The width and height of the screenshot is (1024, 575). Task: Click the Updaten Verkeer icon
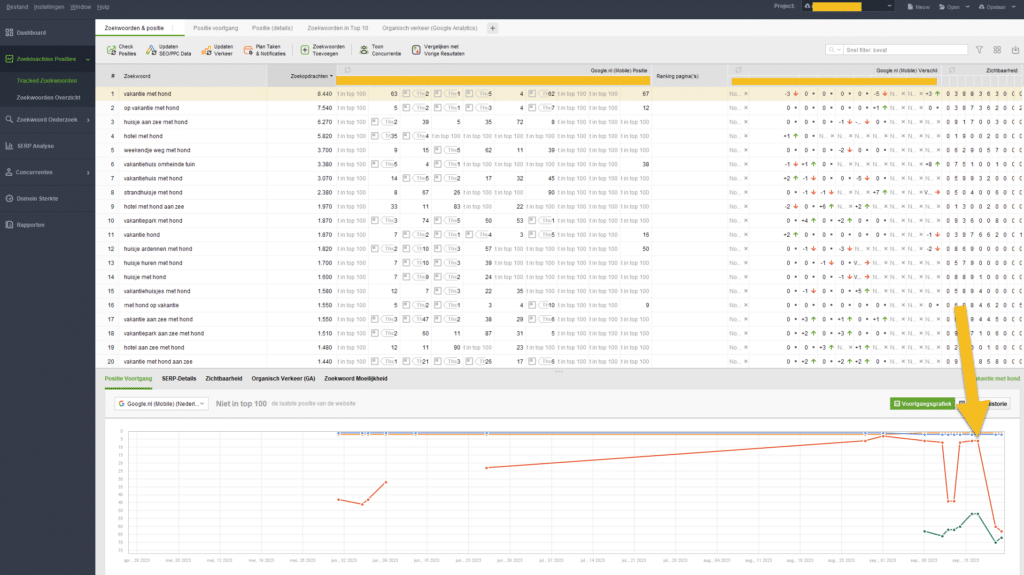click(206, 50)
